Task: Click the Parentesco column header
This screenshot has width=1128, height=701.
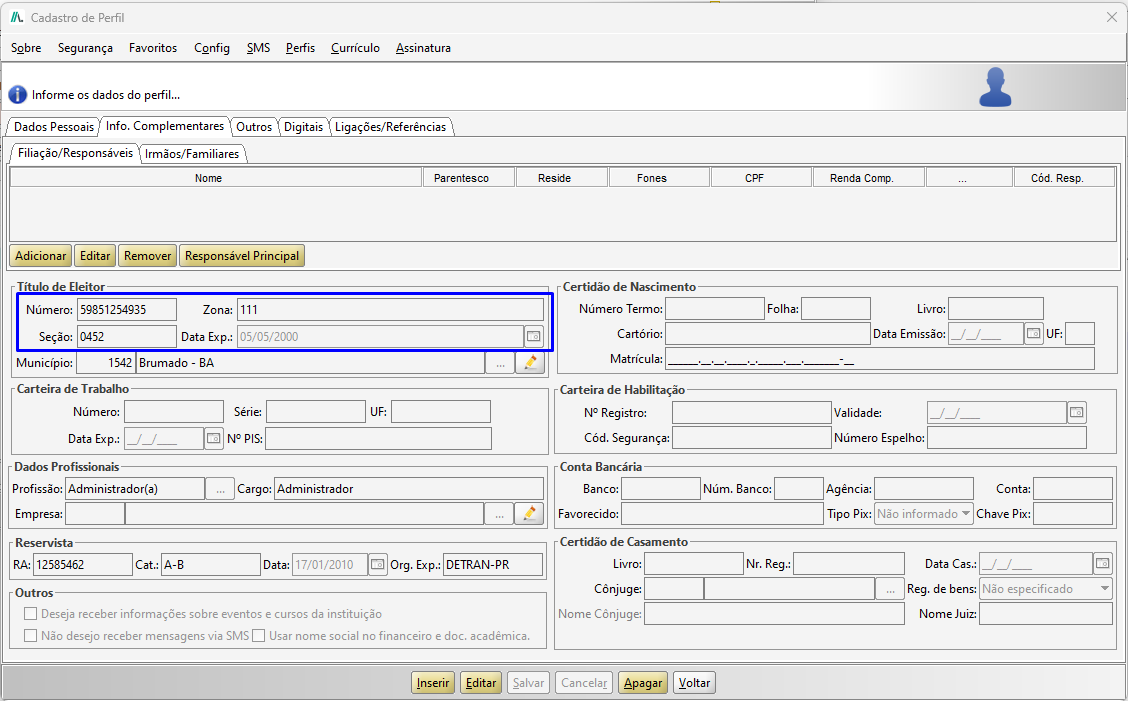Action: [x=469, y=178]
